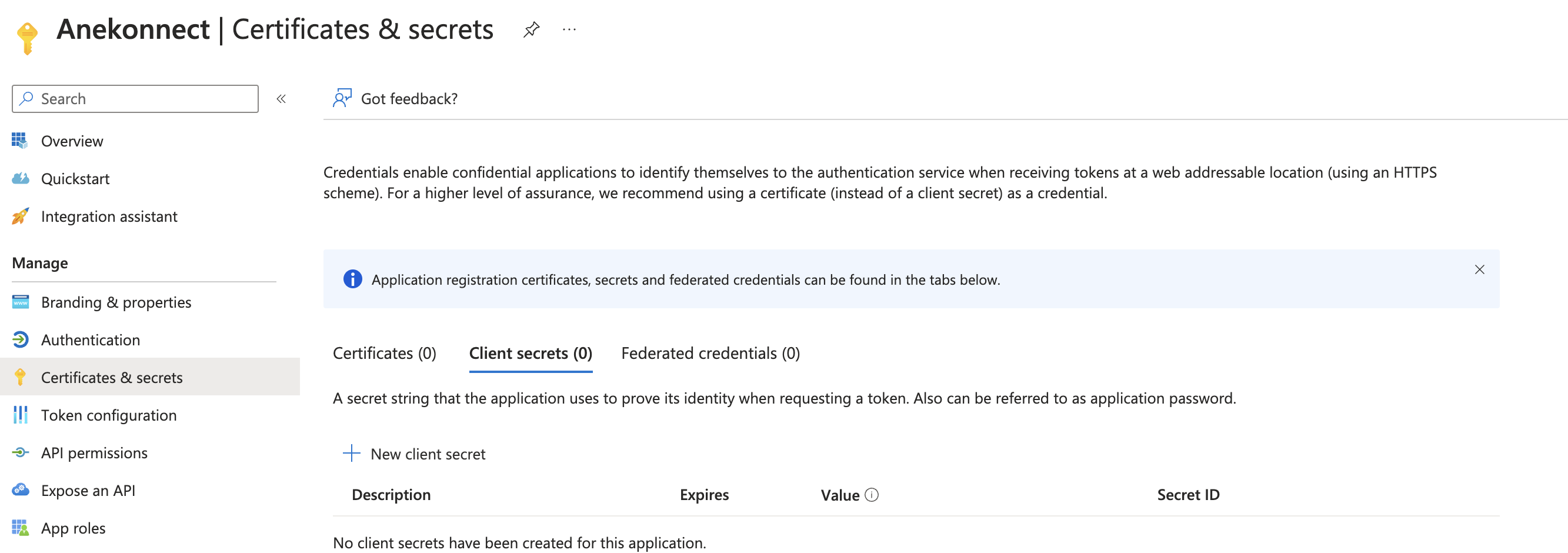
Task: Click the App roles icon
Action: (x=20, y=528)
